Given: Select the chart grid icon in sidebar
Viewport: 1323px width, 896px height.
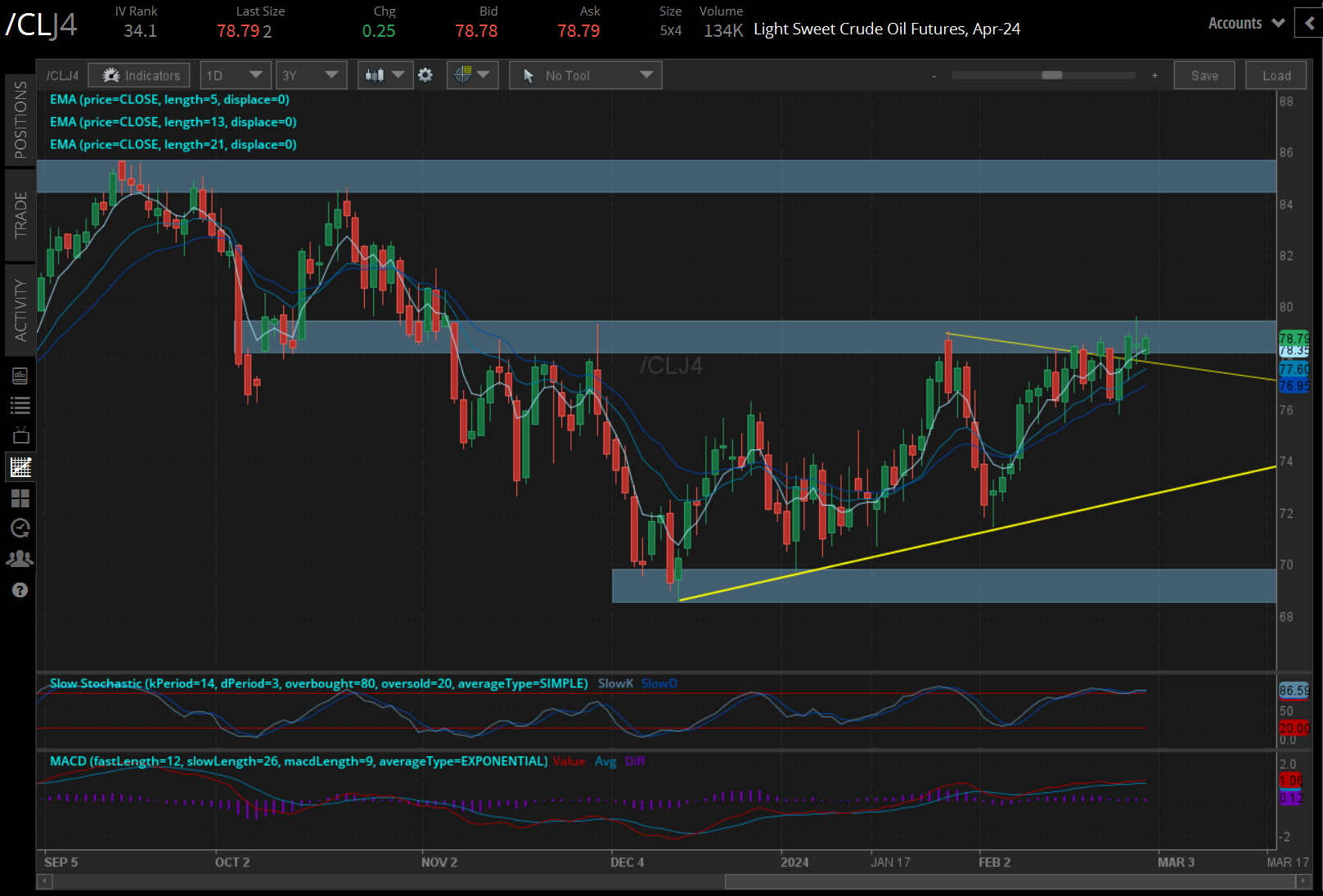Looking at the screenshot, I should pos(20,467).
